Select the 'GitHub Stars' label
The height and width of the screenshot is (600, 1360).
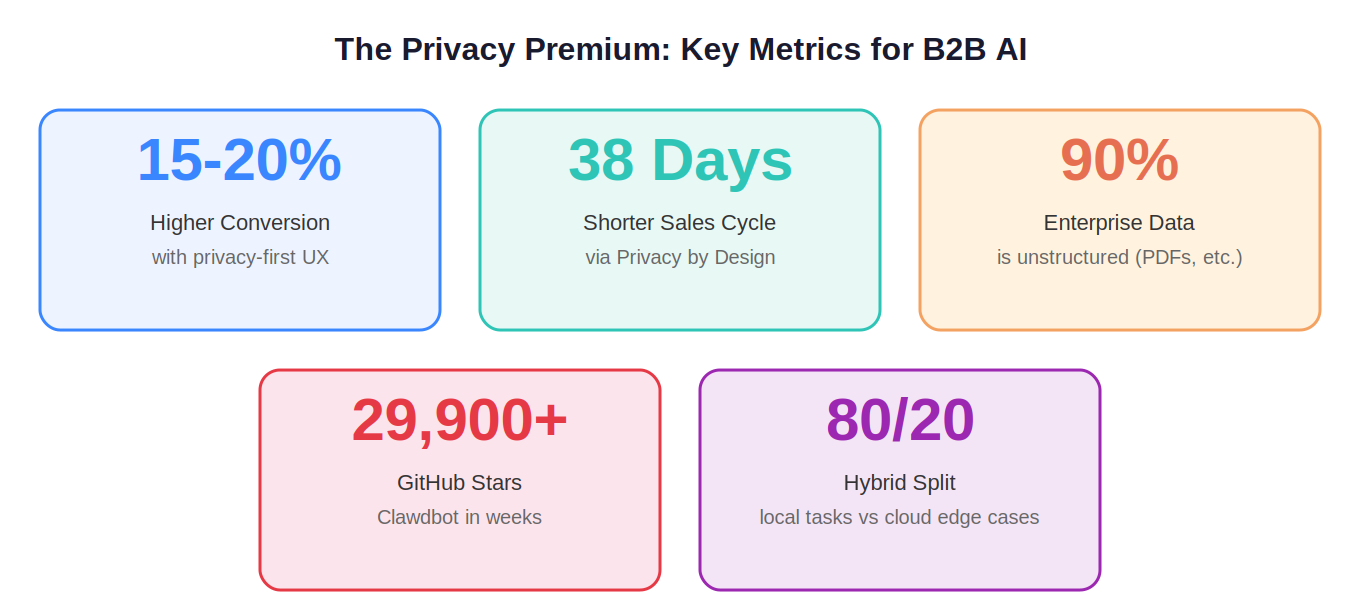coord(459,483)
